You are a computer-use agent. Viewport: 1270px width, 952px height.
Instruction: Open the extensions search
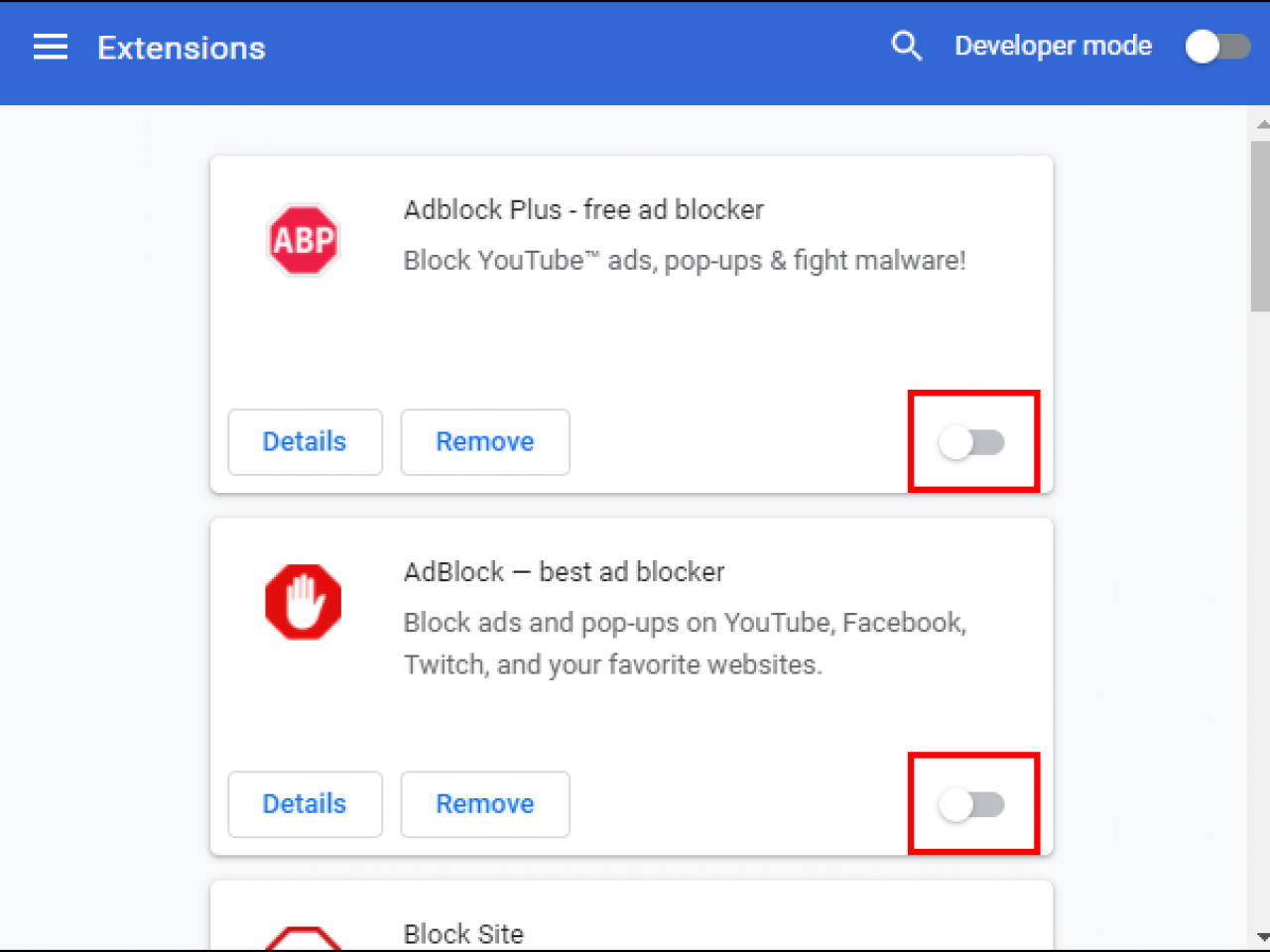(x=906, y=46)
